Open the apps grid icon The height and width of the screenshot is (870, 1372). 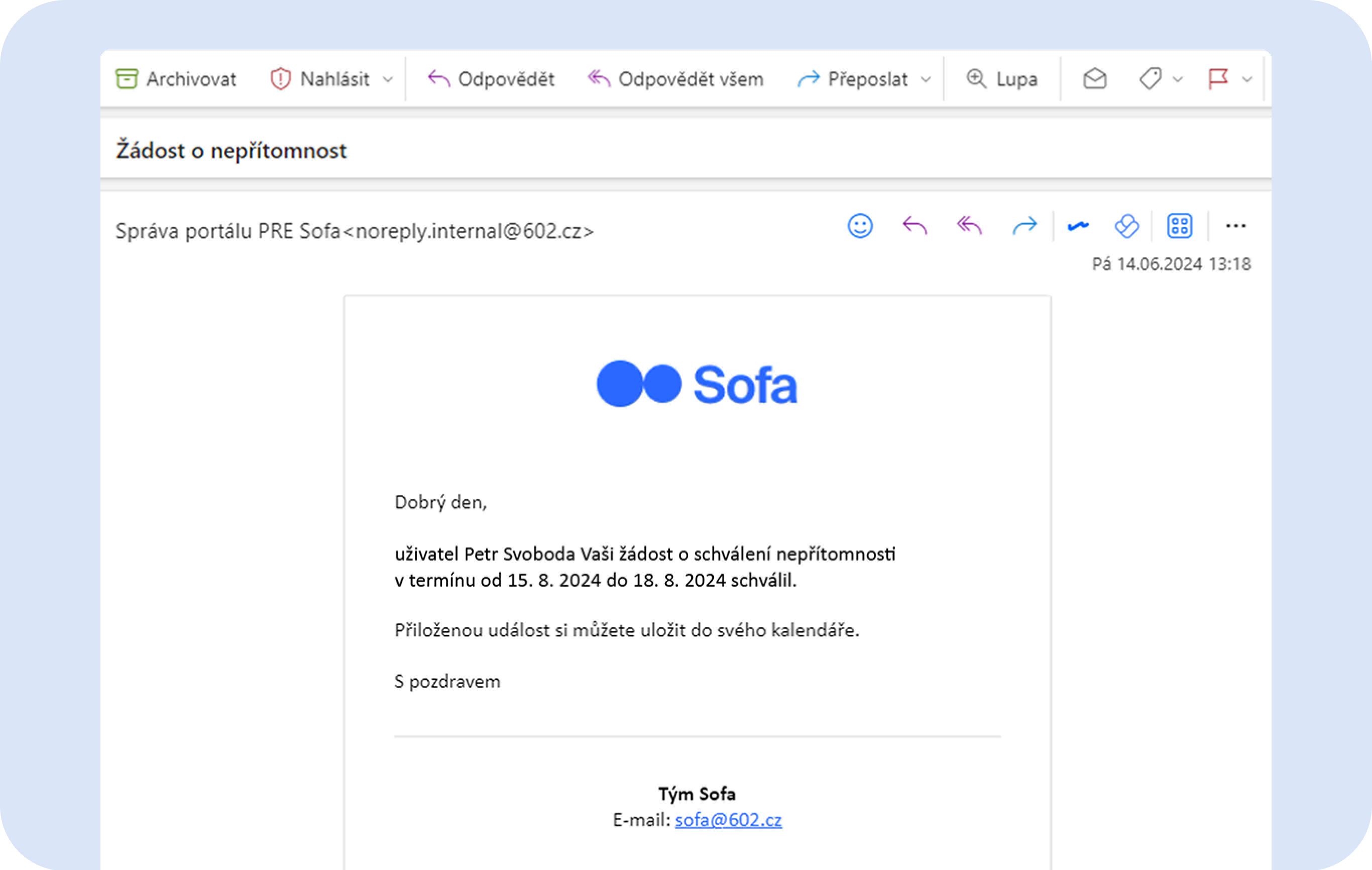pos(1180,226)
